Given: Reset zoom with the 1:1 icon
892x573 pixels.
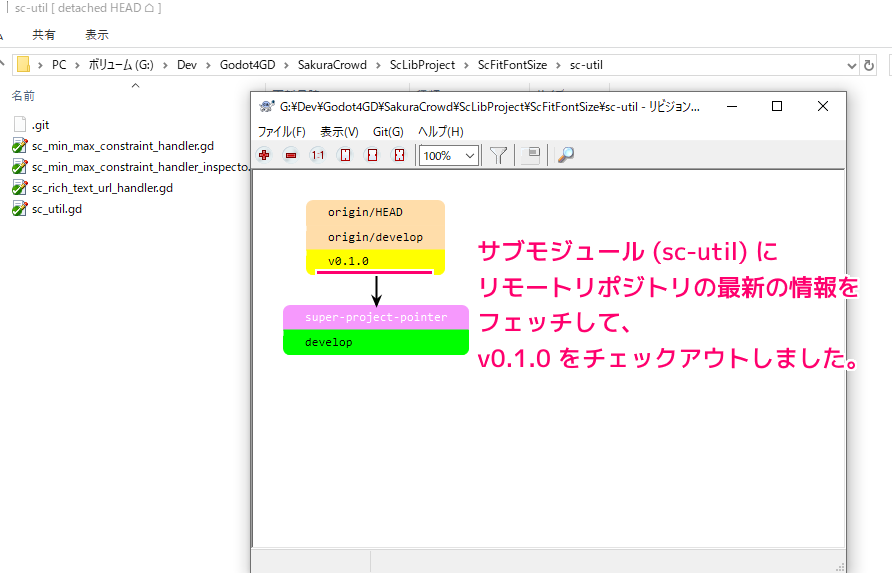Looking at the screenshot, I should [318, 155].
